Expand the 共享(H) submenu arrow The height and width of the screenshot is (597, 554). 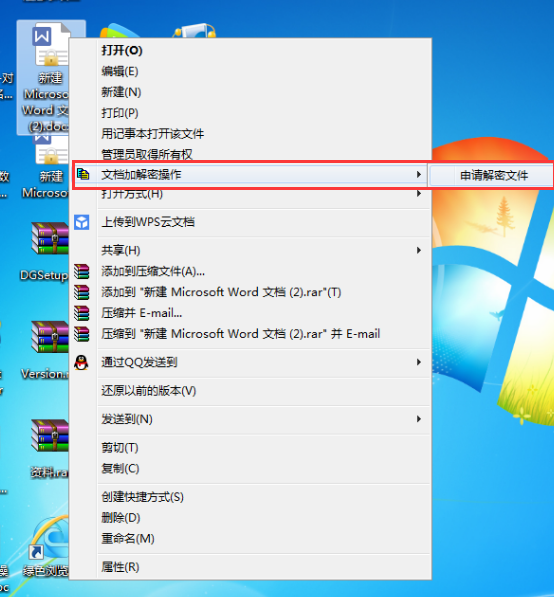click(x=419, y=251)
